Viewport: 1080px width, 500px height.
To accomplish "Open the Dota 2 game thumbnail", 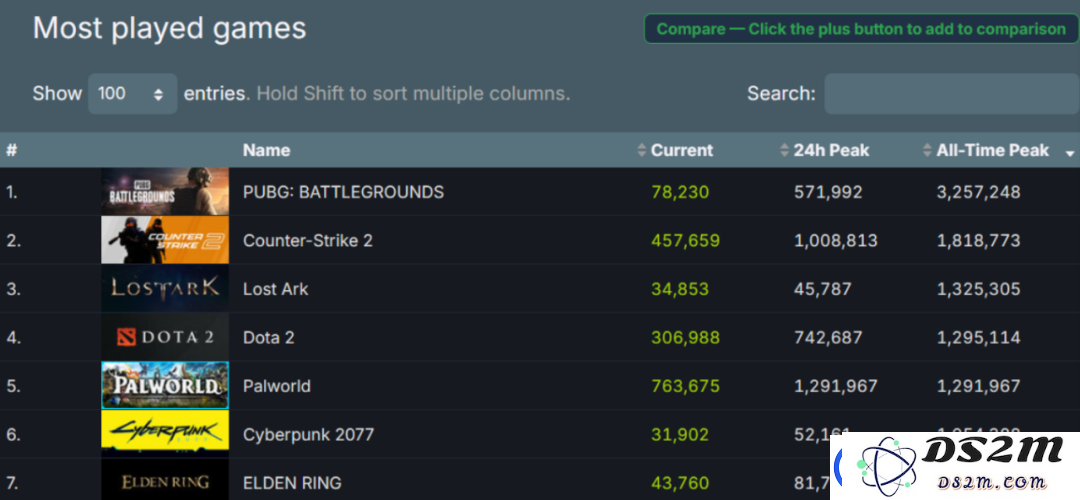I will (165, 337).
